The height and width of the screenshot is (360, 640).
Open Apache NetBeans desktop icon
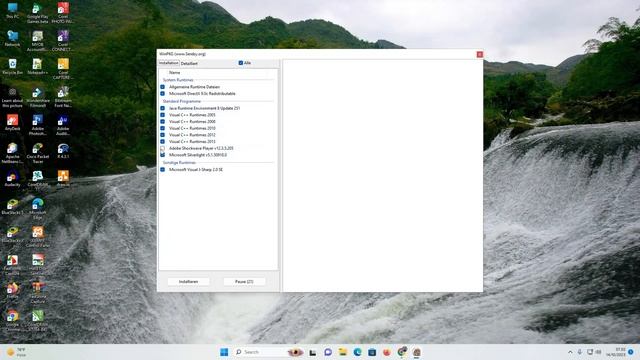(x=12, y=153)
